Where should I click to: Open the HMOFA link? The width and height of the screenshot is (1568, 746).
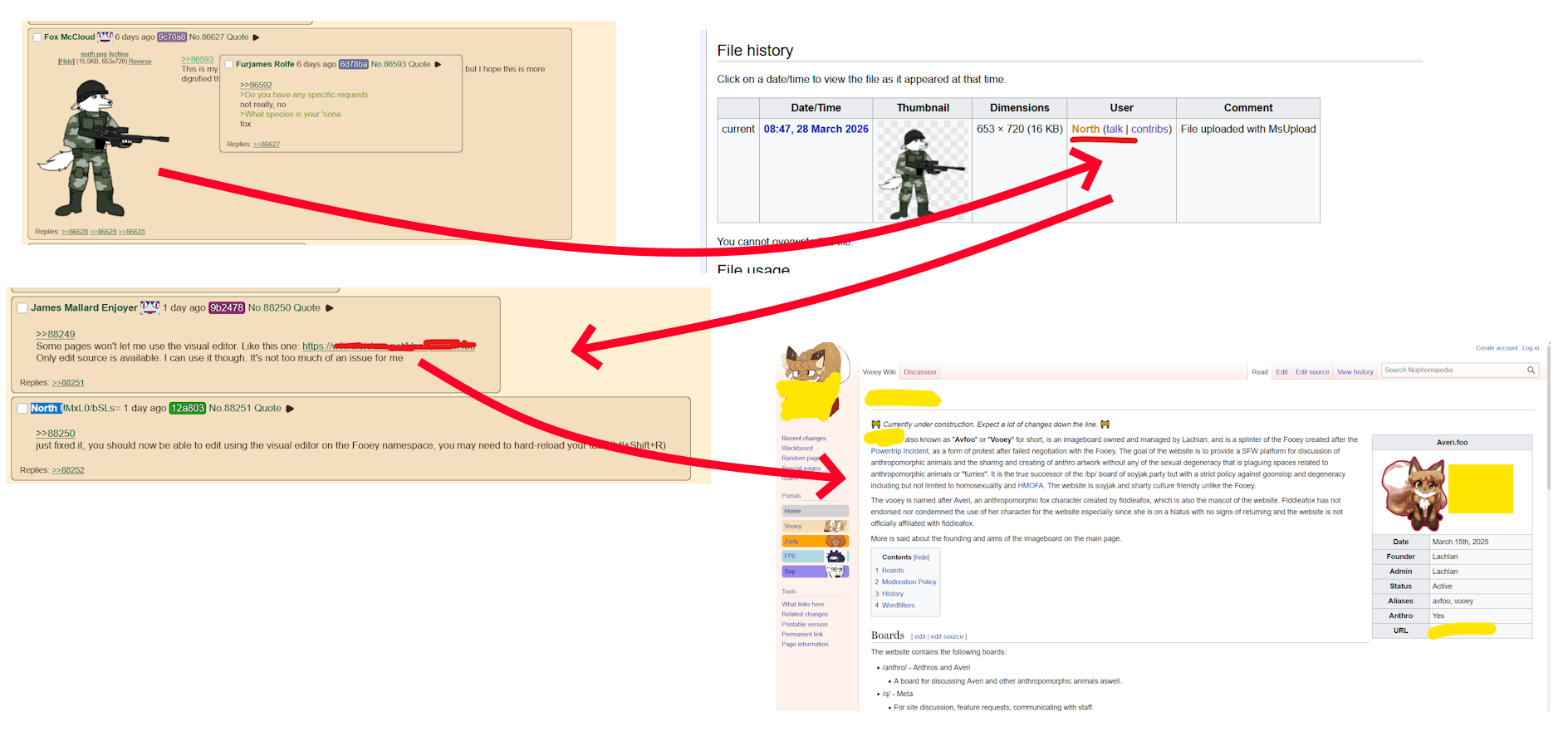(x=1031, y=486)
